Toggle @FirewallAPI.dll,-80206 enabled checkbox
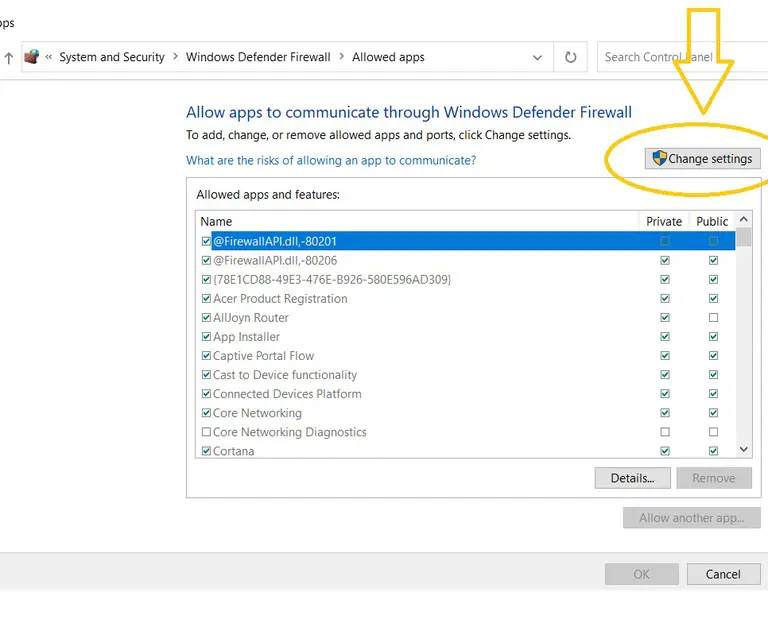Screen dimensions: 768x623 206,260
